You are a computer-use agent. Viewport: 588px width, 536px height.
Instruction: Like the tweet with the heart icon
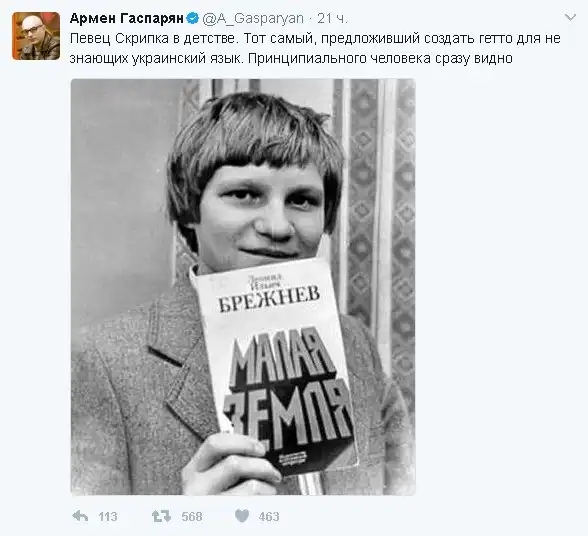(x=242, y=516)
